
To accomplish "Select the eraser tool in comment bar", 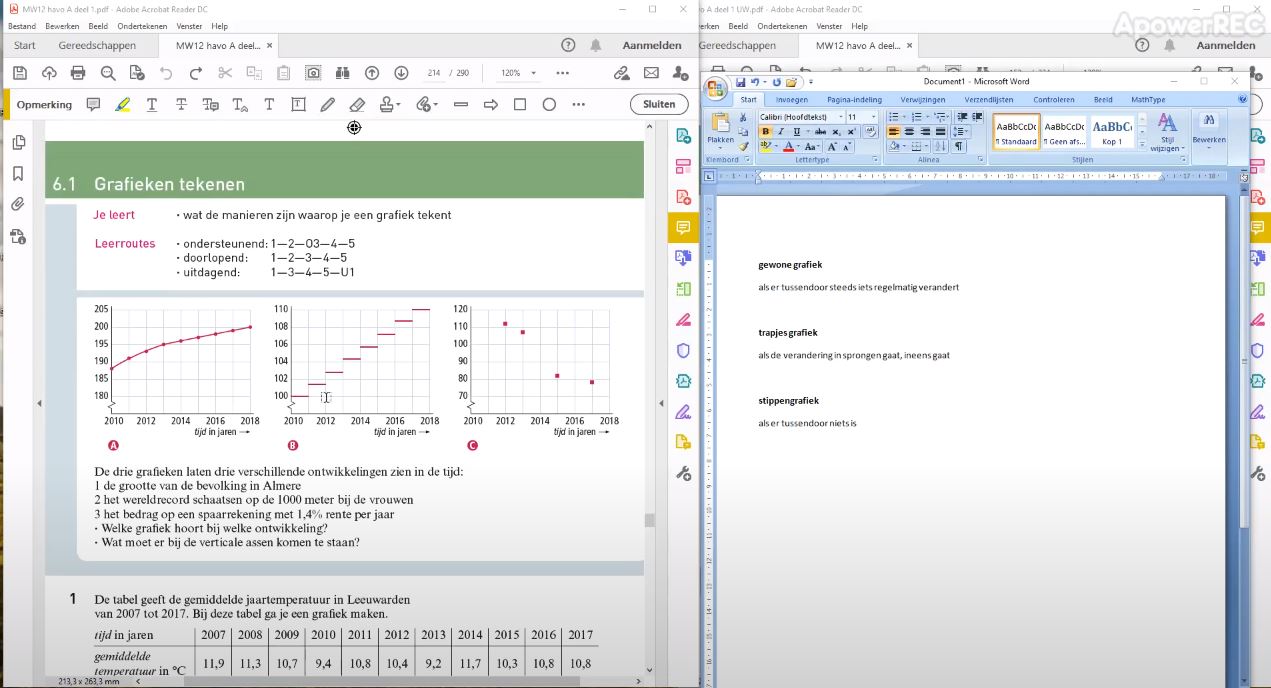I will coord(357,104).
